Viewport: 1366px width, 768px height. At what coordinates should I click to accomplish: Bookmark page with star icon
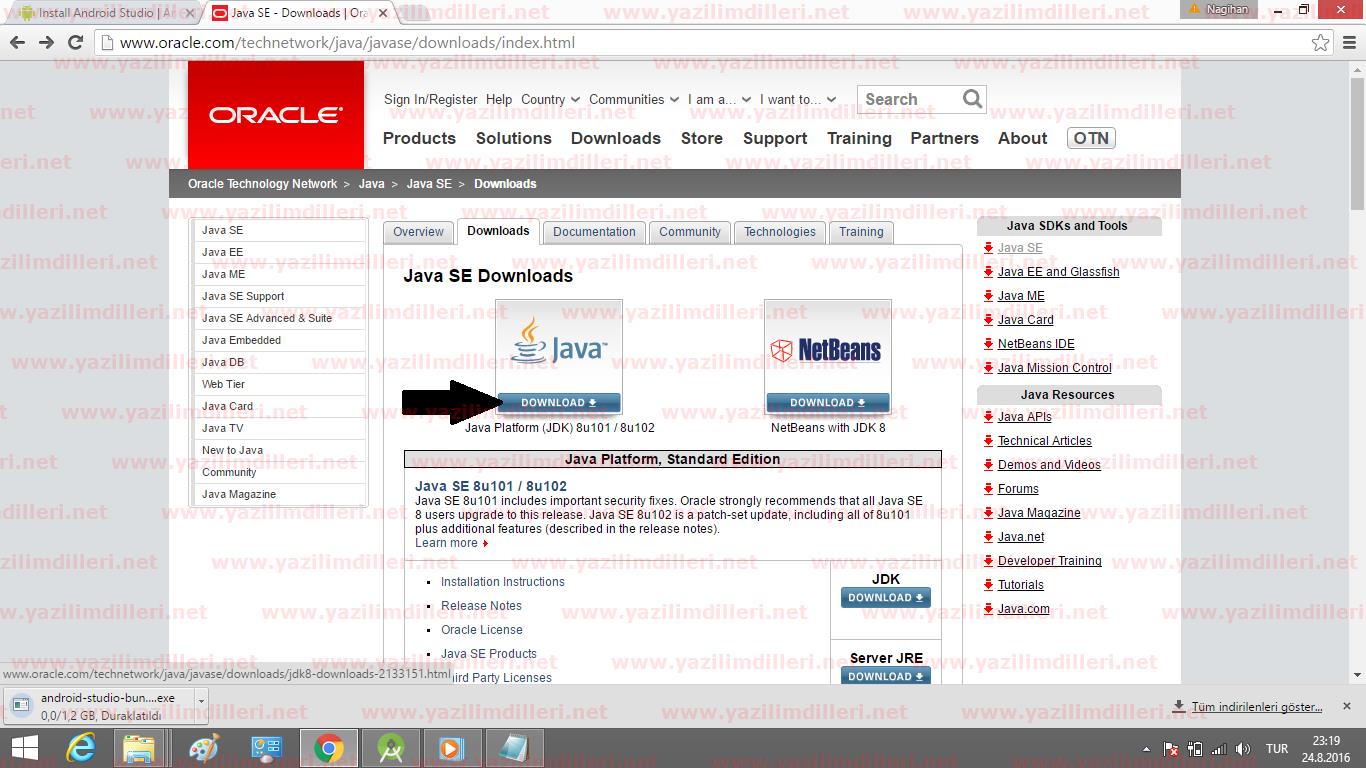pos(1321,43)
